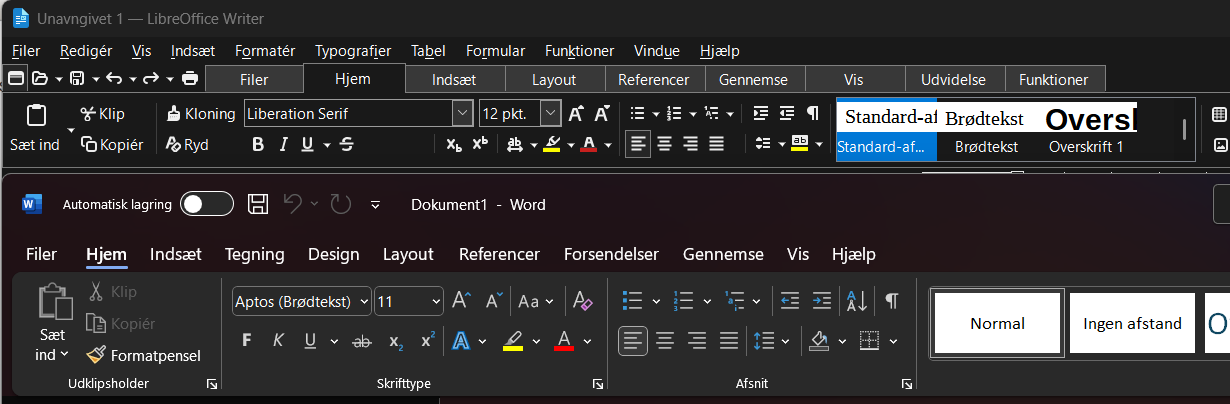
Task: Apply yellow highlight color in Word
Action: point(513,341)
